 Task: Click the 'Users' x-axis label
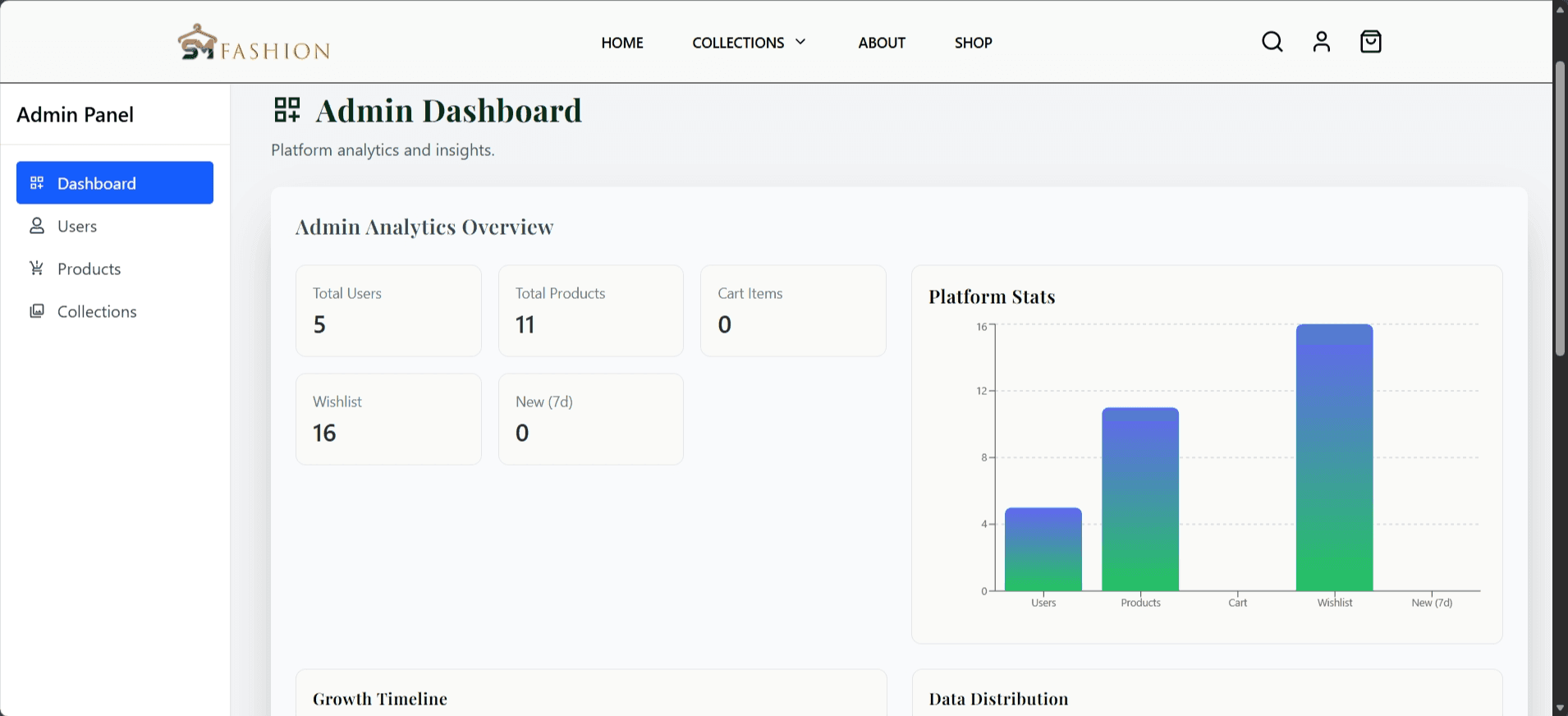1043,603
